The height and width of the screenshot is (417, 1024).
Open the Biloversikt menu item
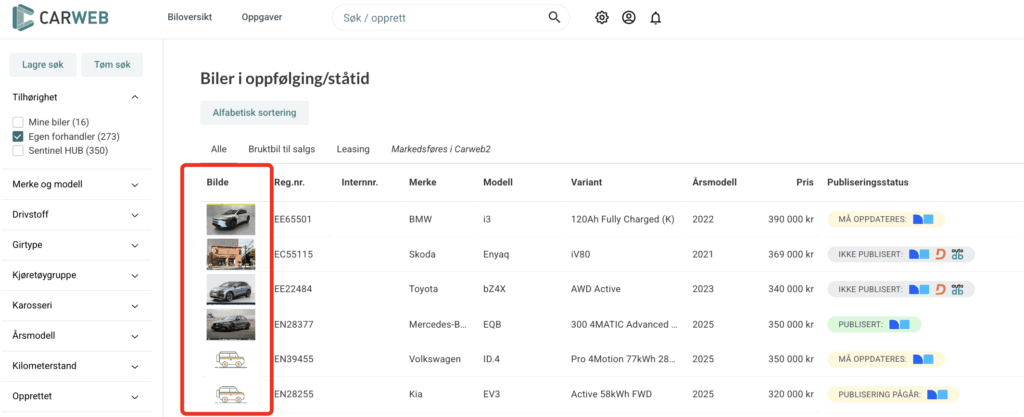pos(189,18)
